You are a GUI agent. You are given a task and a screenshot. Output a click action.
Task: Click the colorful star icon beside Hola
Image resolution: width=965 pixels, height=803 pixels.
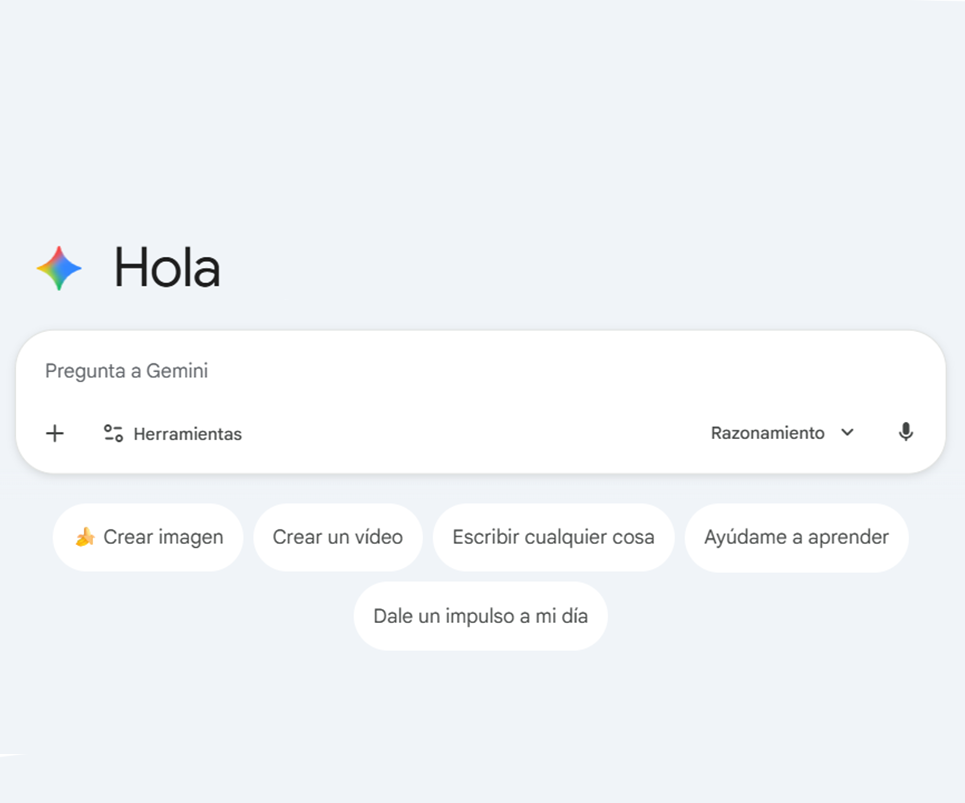click(x=57, y=267)
